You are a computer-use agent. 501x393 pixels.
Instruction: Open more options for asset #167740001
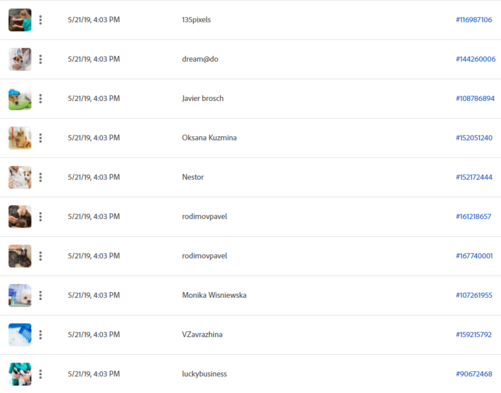click(x=40, y=256)
